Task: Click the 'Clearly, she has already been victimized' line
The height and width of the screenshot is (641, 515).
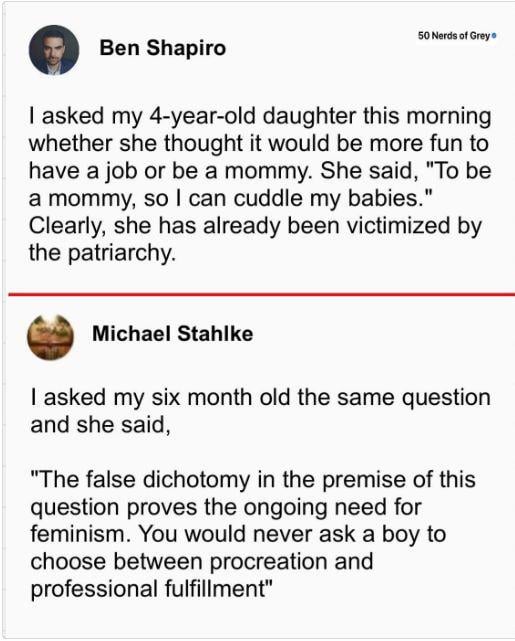Action: coord(255,226)
